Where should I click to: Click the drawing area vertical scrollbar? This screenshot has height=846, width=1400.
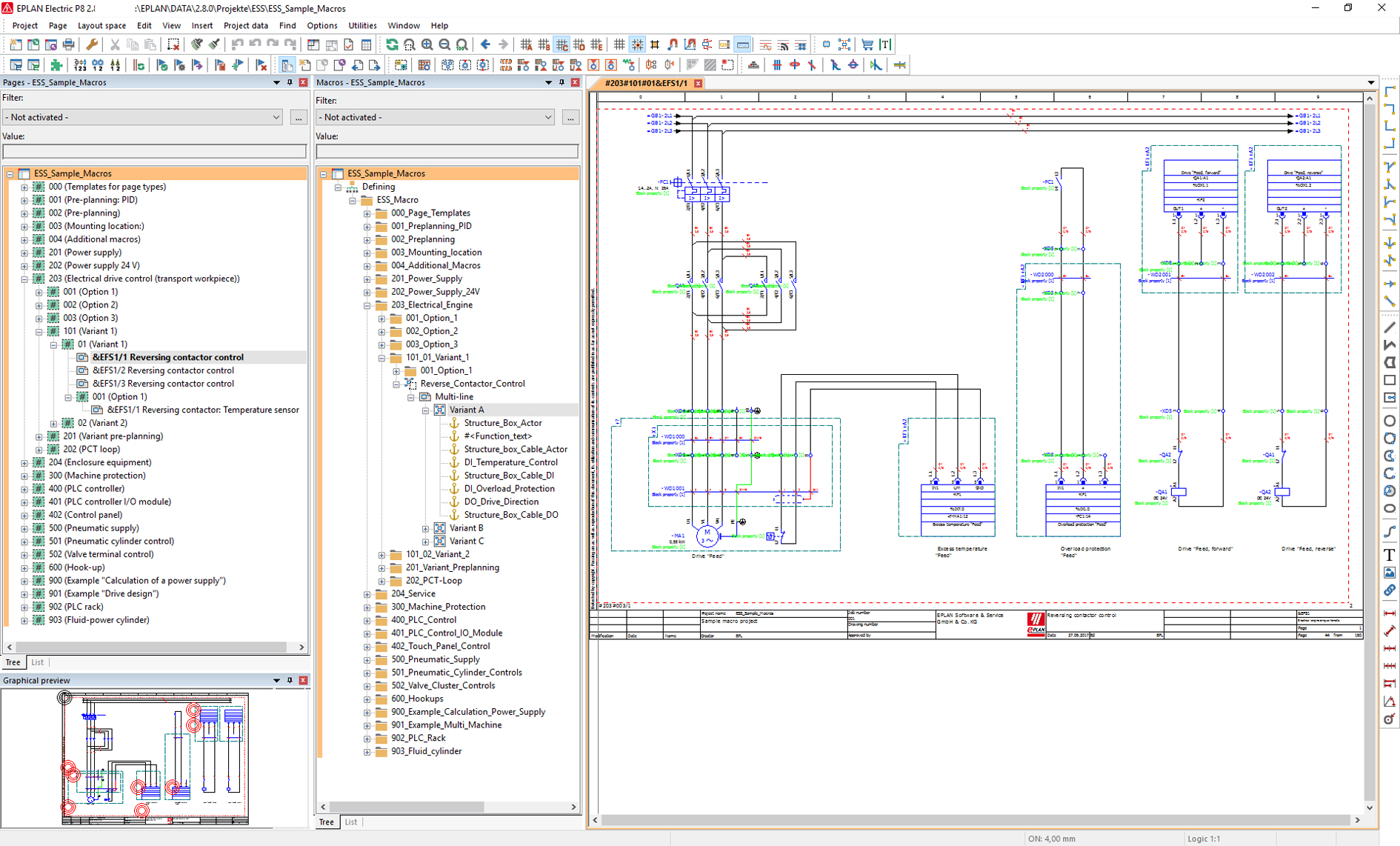tap(1370, 452)
